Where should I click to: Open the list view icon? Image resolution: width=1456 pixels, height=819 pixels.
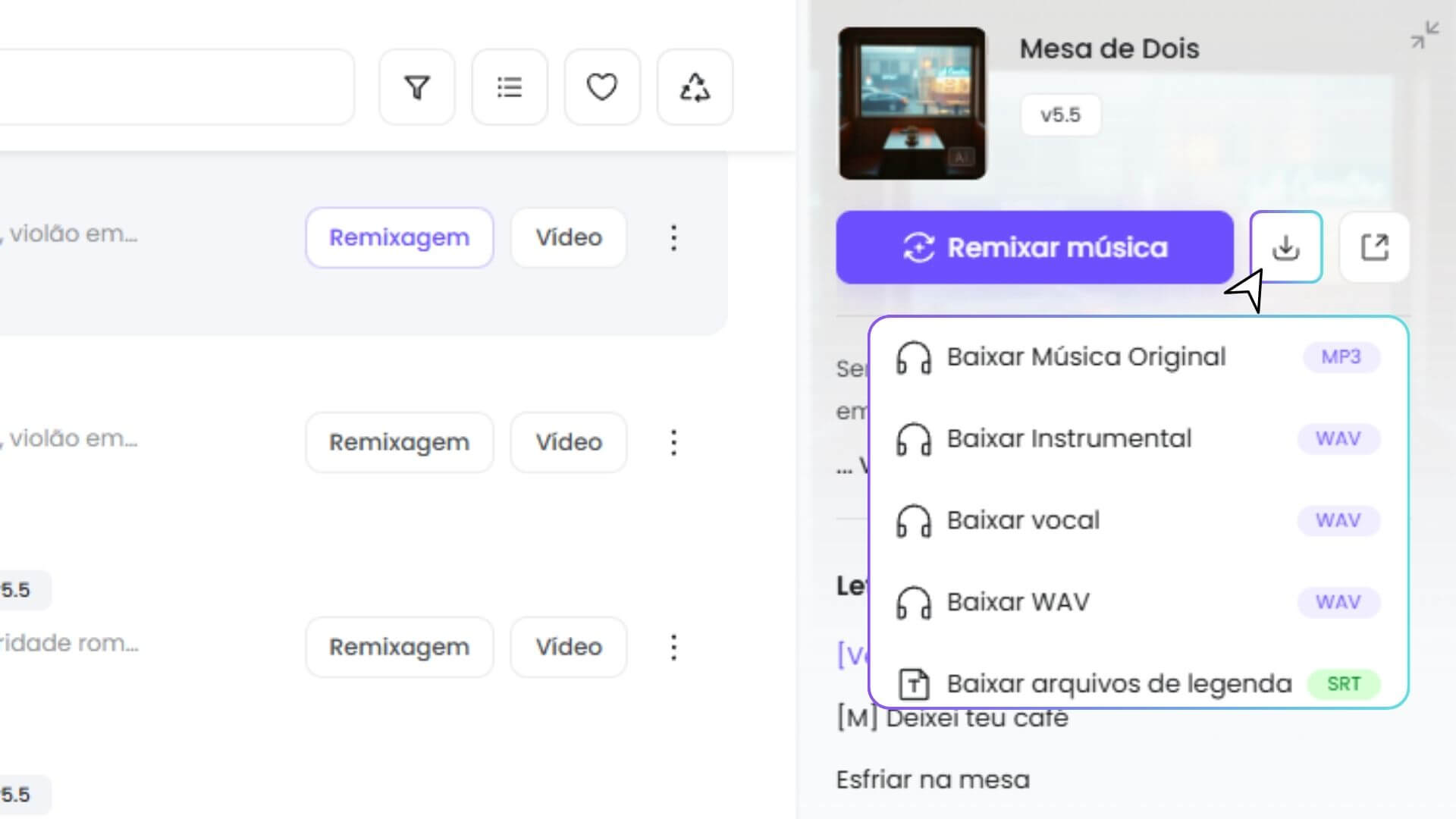[509, 86]
